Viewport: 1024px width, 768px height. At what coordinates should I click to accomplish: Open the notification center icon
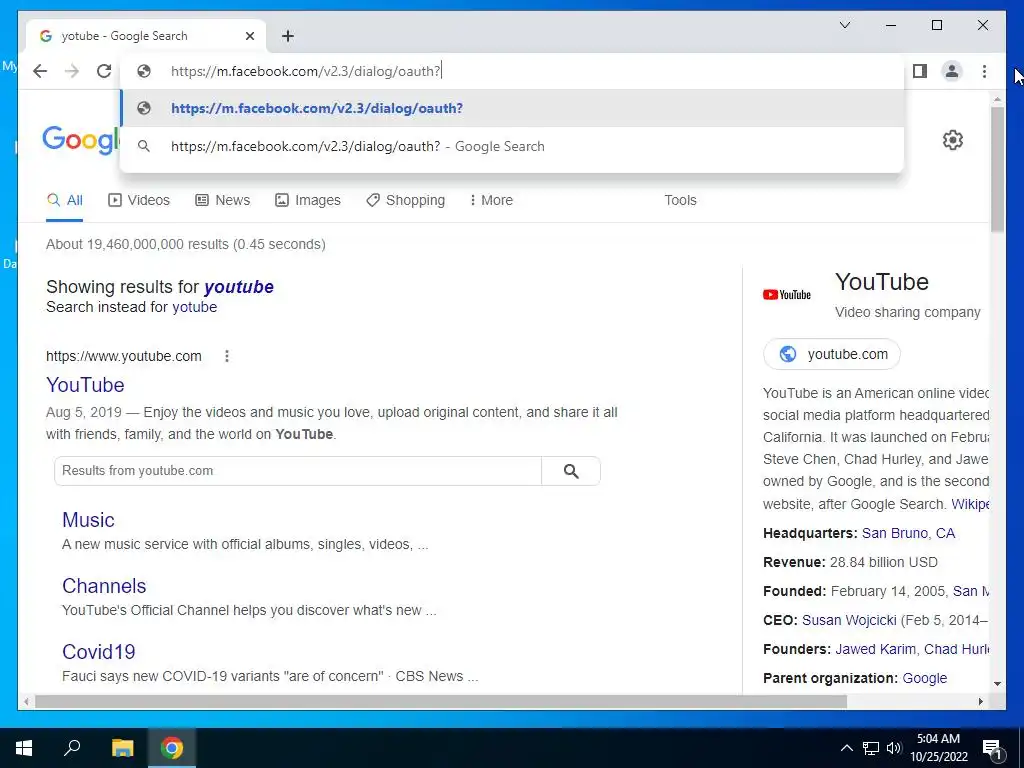pyautogui.click(x=992, y=749)
